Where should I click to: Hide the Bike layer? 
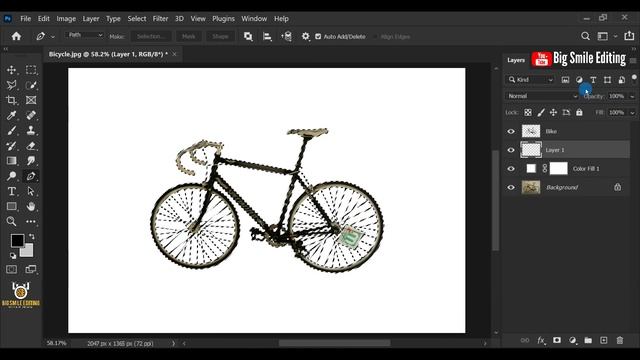click(511, 131)
